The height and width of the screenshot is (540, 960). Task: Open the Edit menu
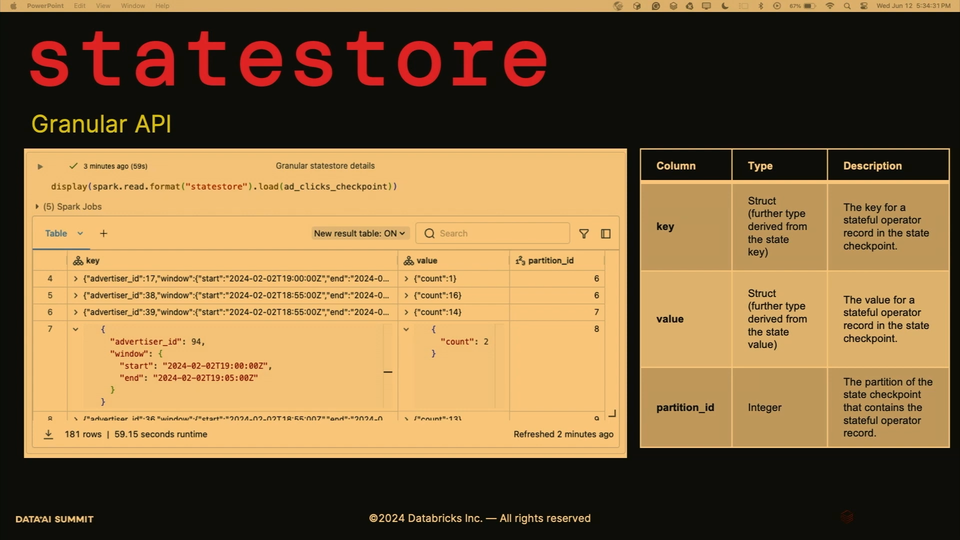tap(80, 6)
